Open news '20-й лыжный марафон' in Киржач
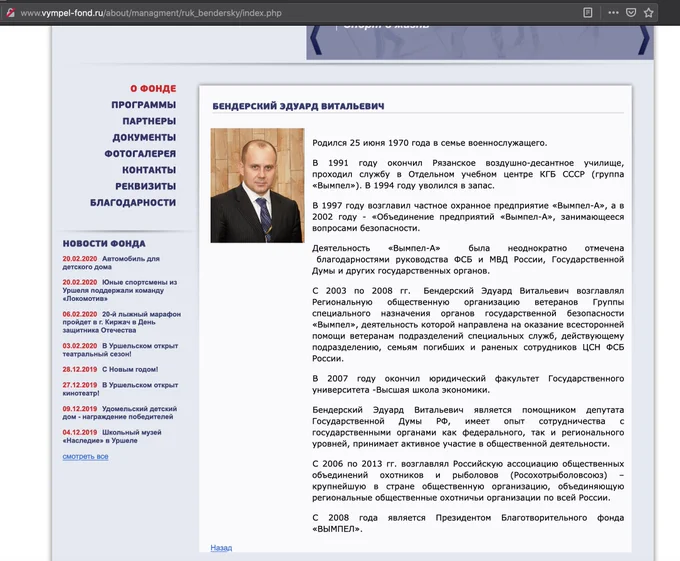 [x=122, y=322]
